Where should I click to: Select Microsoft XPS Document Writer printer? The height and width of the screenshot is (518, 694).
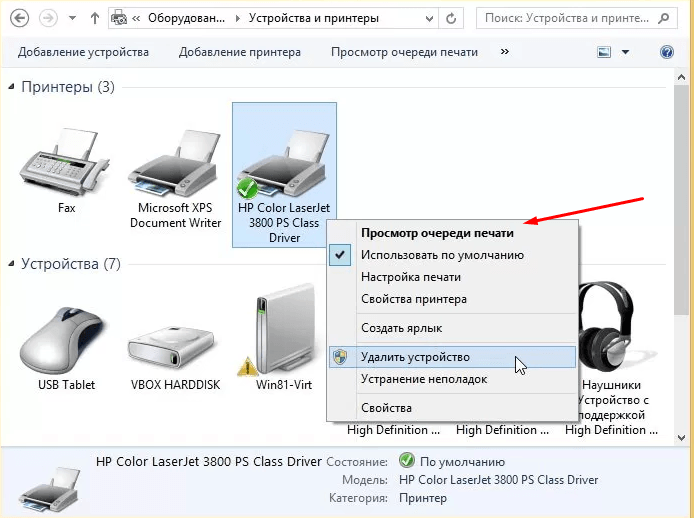coord(175,164)
